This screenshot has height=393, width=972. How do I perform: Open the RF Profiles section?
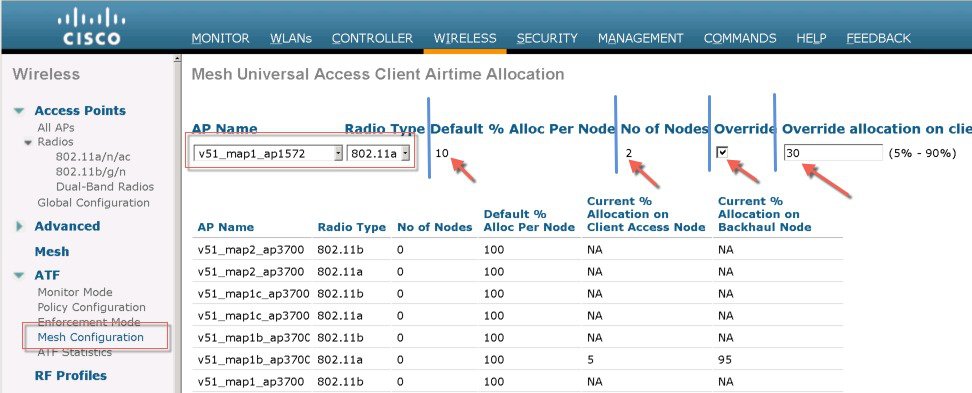tap(71, 376)
